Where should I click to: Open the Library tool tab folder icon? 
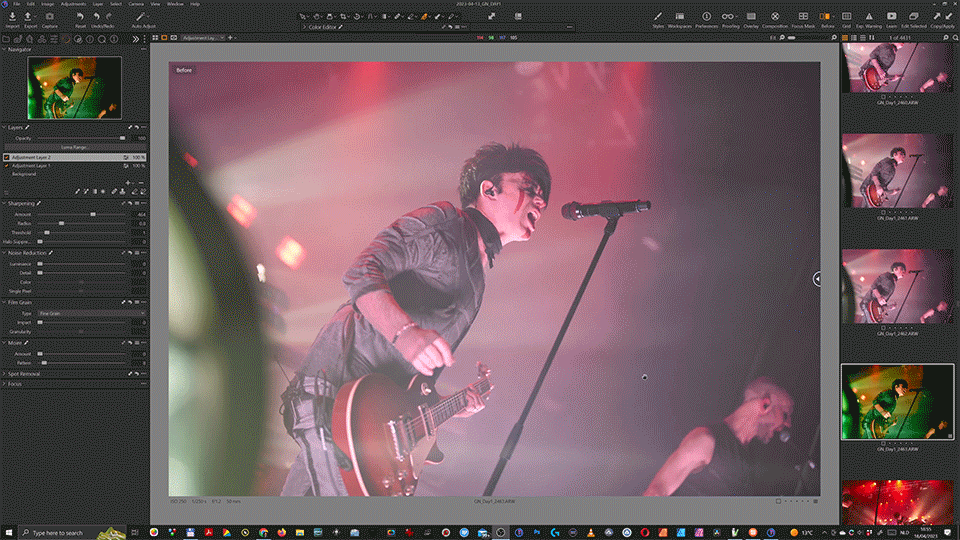pos(6,39)
